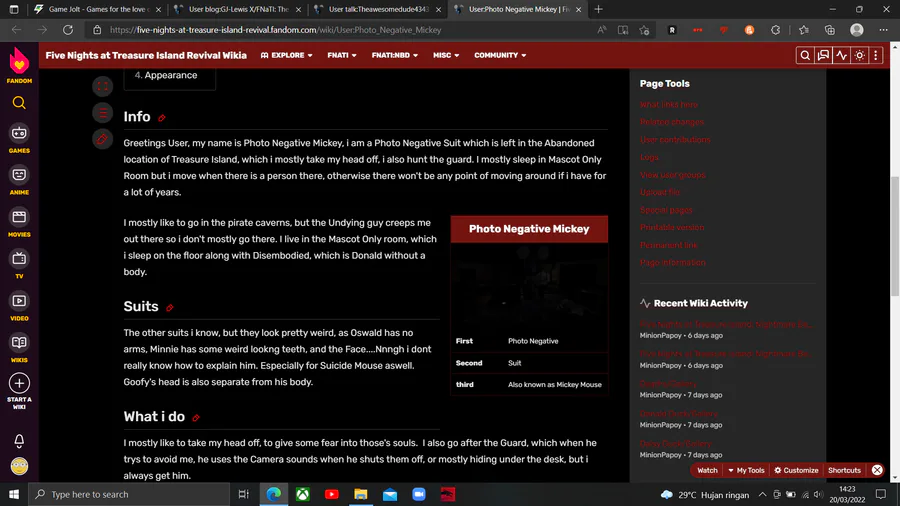The image size is (900, 506).
Task: Open tab actions menu icon
Action: coord(14,9)
